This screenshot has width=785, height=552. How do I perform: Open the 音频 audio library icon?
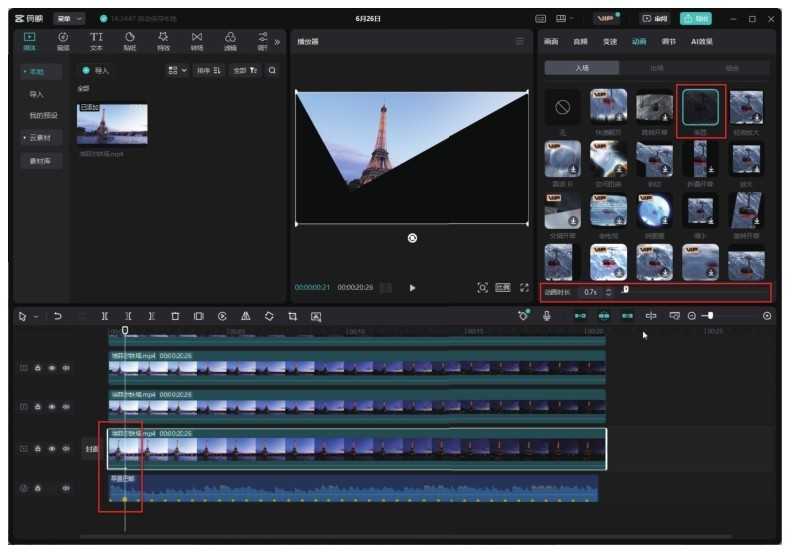63,41
